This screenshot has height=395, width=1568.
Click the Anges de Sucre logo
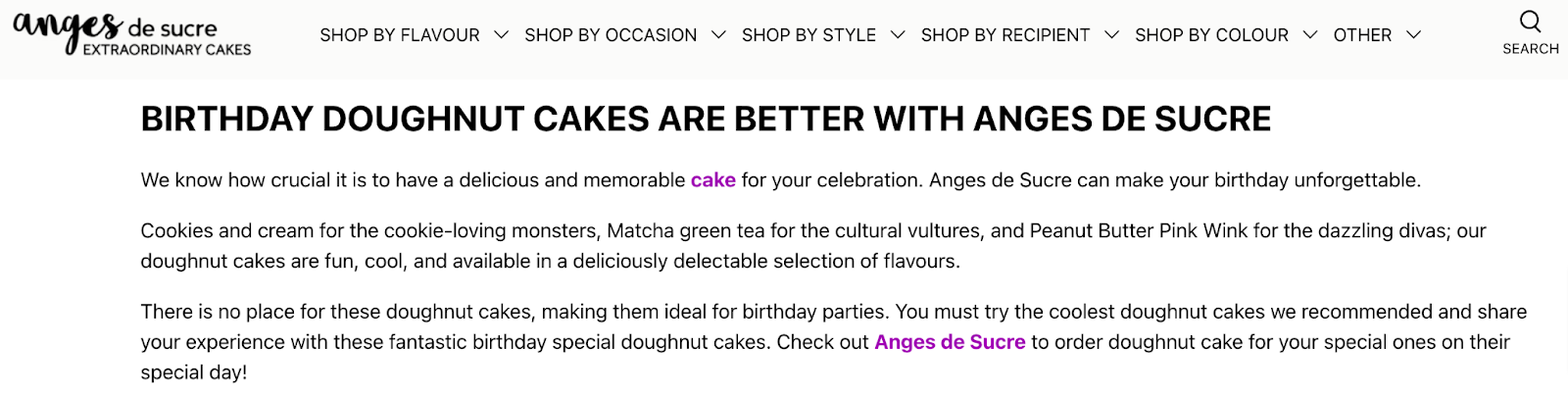132,35
